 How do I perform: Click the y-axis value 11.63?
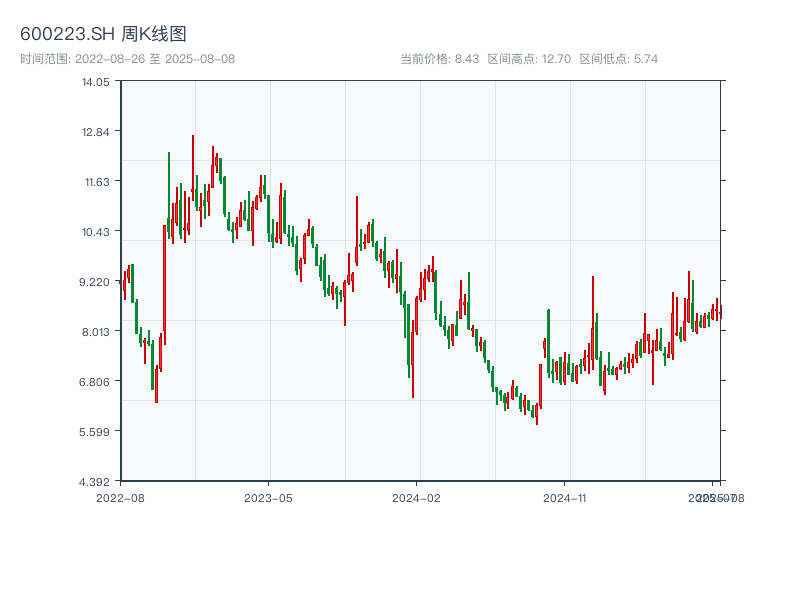point(97,182)
